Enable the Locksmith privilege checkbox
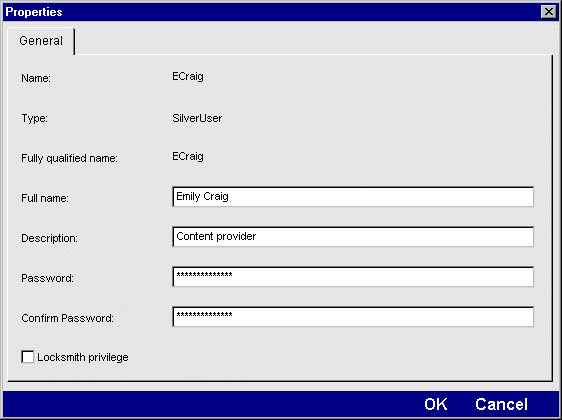 point(28,357)
